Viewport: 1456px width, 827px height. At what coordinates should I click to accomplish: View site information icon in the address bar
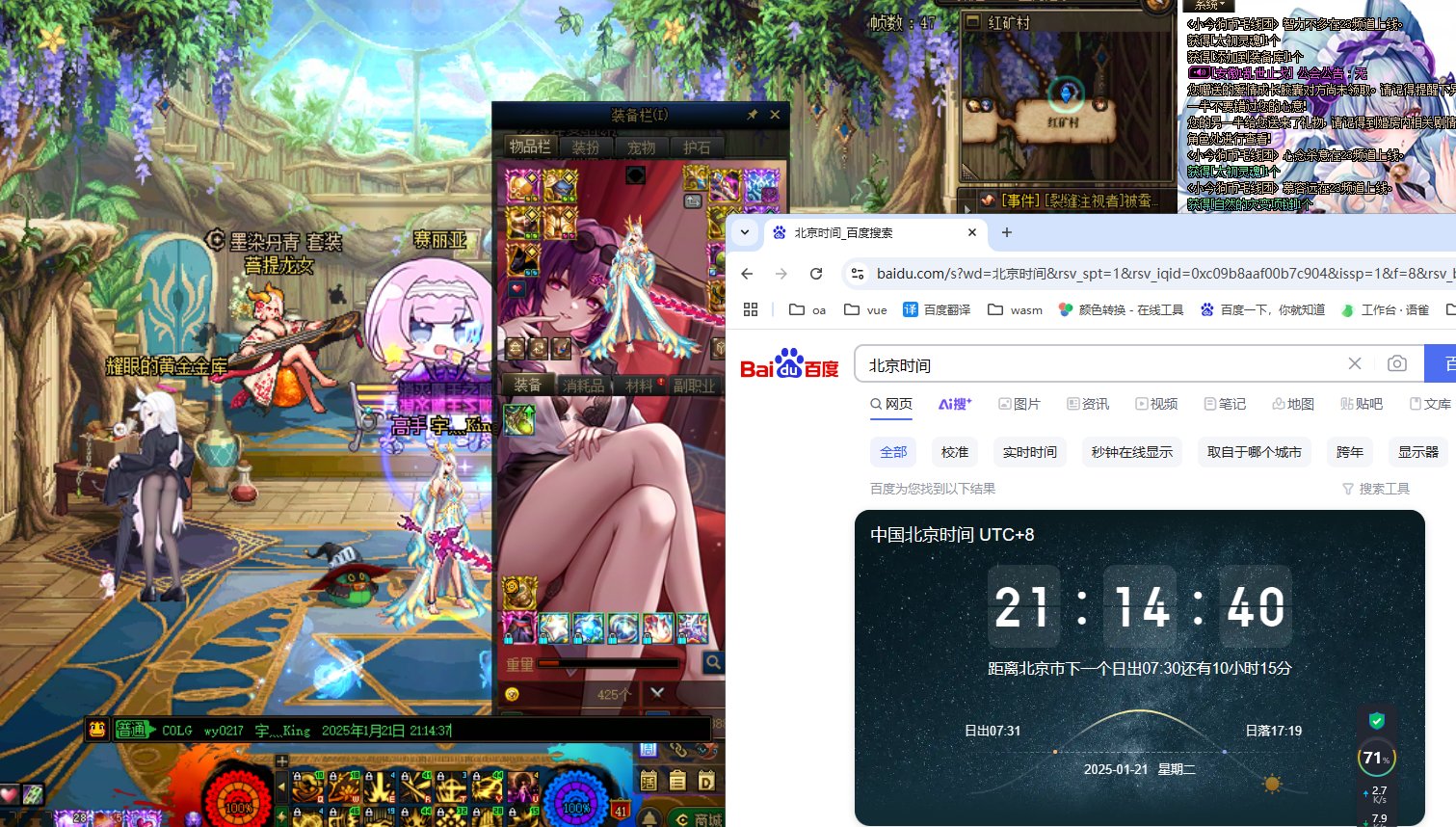click(857, 274)
